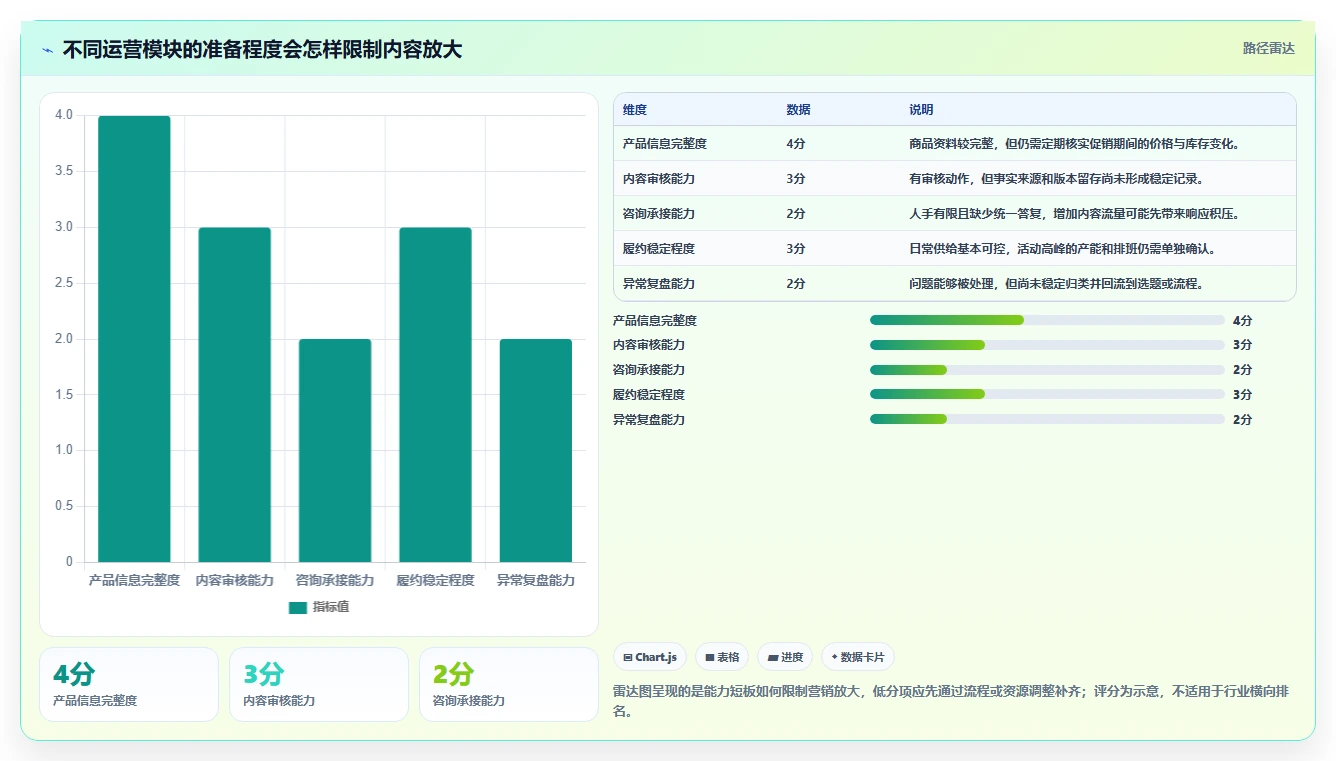Image resolution: width=1336 pixels, height=761 pixels.
Task: Click the 进度 tag chip
Action: coord(785,657)
